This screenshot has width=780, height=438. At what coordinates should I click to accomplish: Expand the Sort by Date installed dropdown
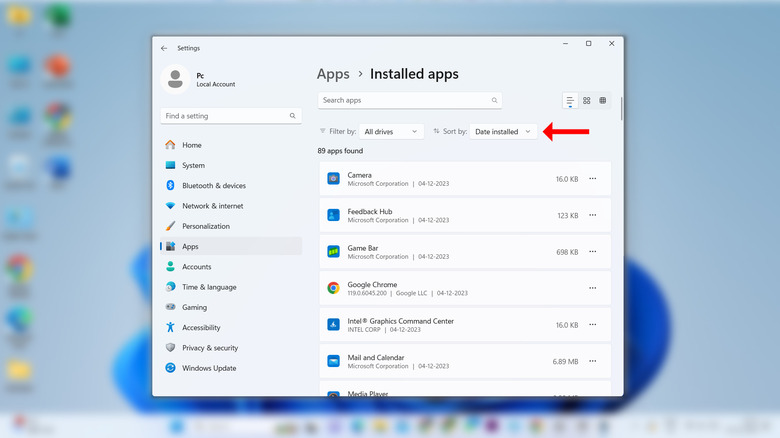503,131
